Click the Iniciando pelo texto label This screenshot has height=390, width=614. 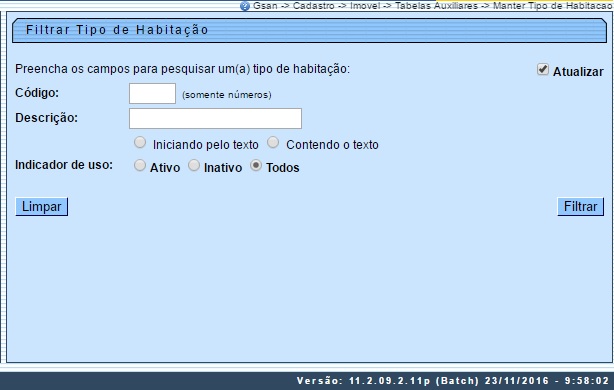pos(206,145)
